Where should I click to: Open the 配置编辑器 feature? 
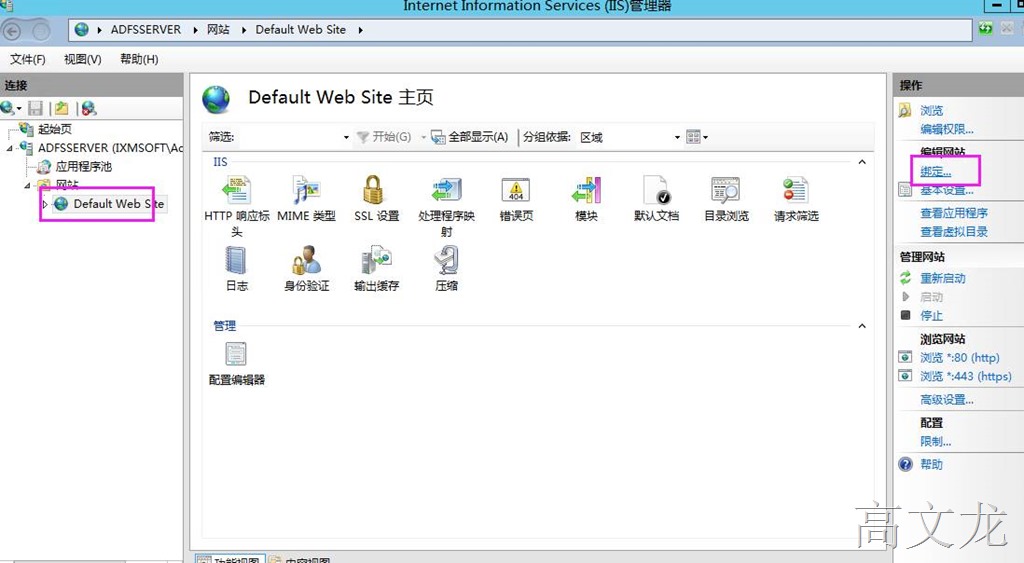pos(236,363)
